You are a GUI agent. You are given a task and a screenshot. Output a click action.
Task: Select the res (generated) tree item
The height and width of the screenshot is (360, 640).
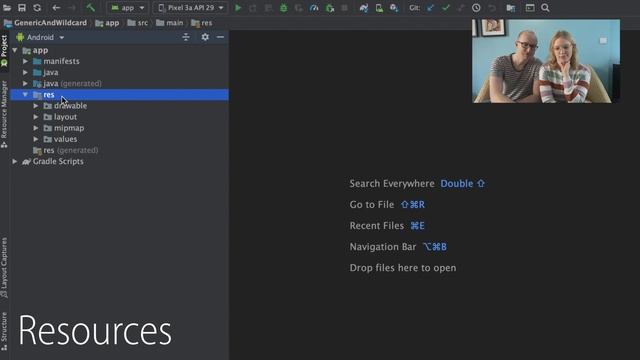point(66,150)
